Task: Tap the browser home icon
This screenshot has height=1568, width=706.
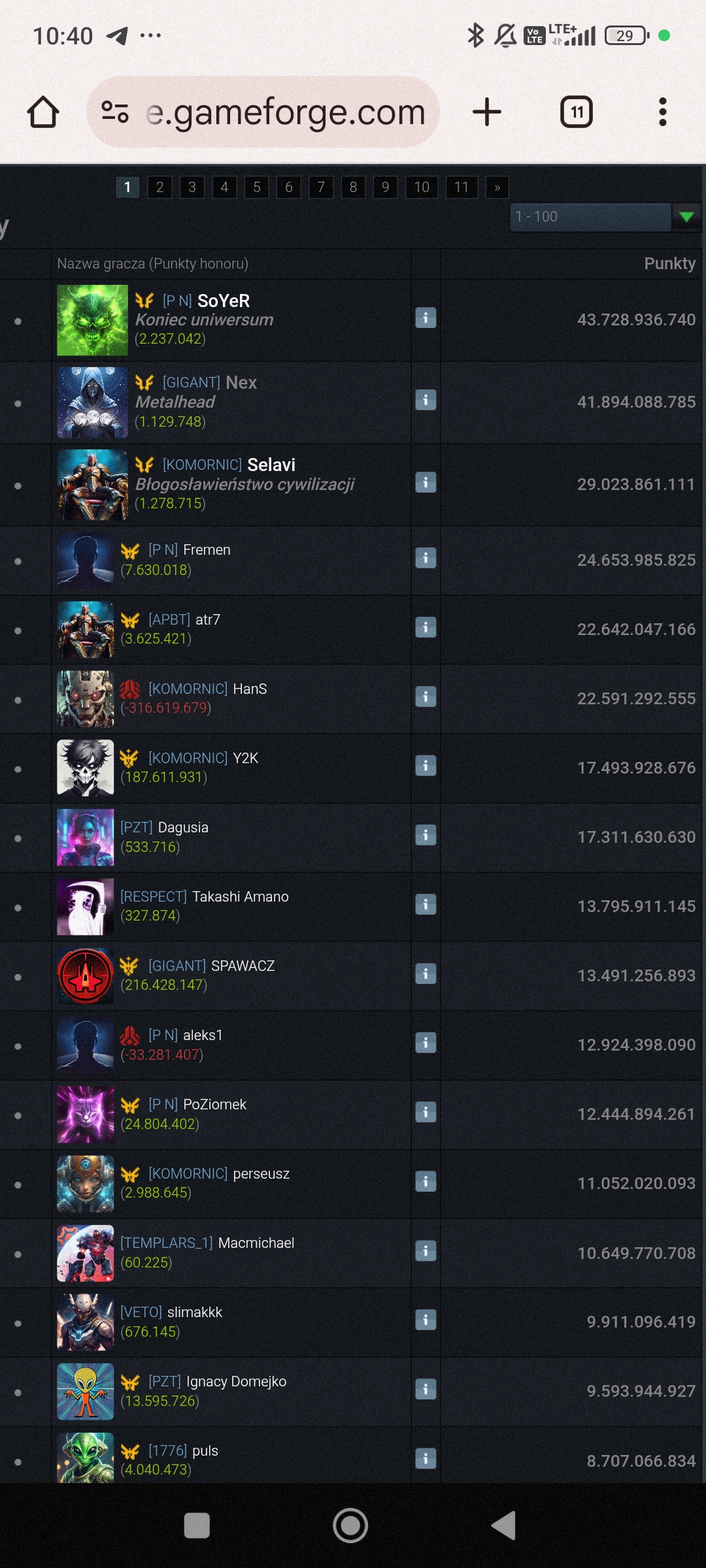Action: pyautogui.click(x=43, y=112)
